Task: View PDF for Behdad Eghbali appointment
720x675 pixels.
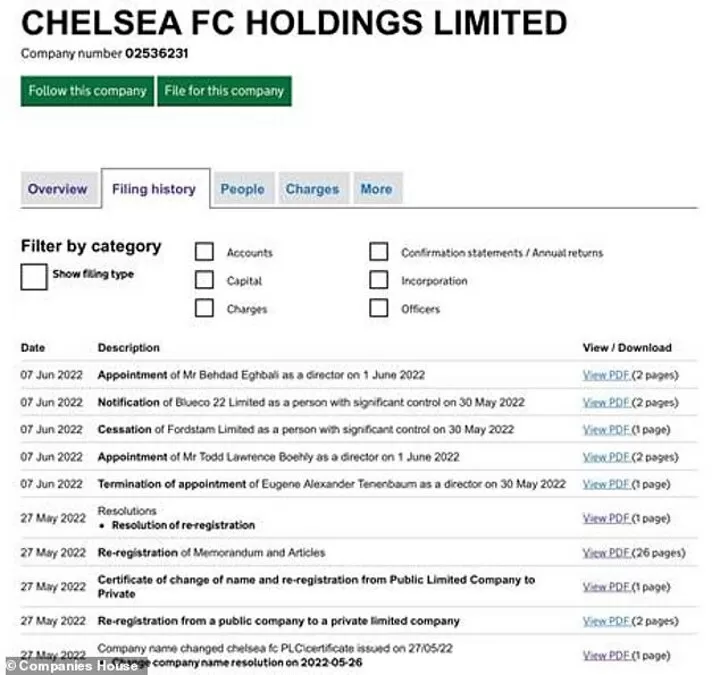Action: pos(606,375)
